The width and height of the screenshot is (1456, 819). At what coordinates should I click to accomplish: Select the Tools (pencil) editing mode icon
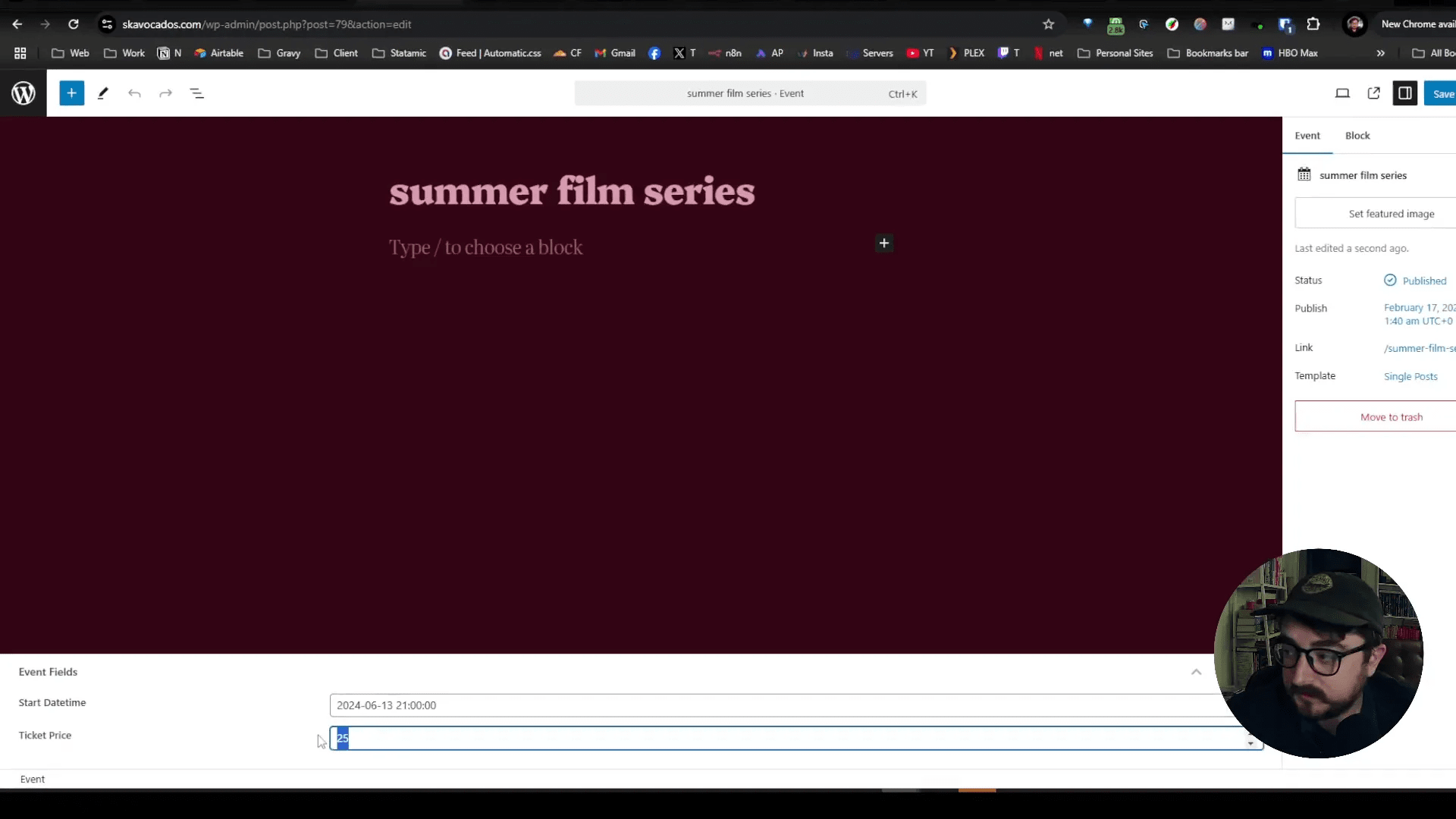(103, 93)
